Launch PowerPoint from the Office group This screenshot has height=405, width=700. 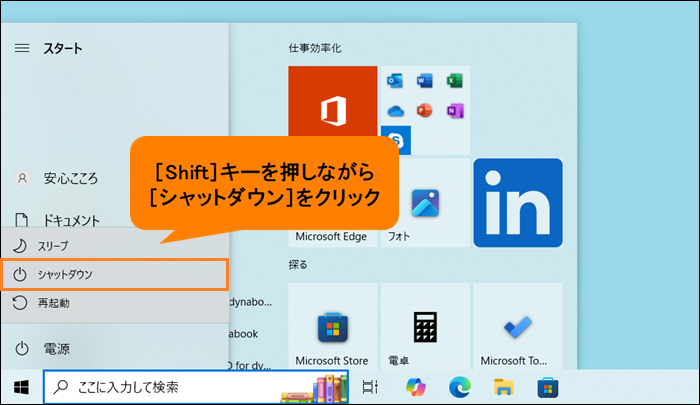(x=425, y=110)
